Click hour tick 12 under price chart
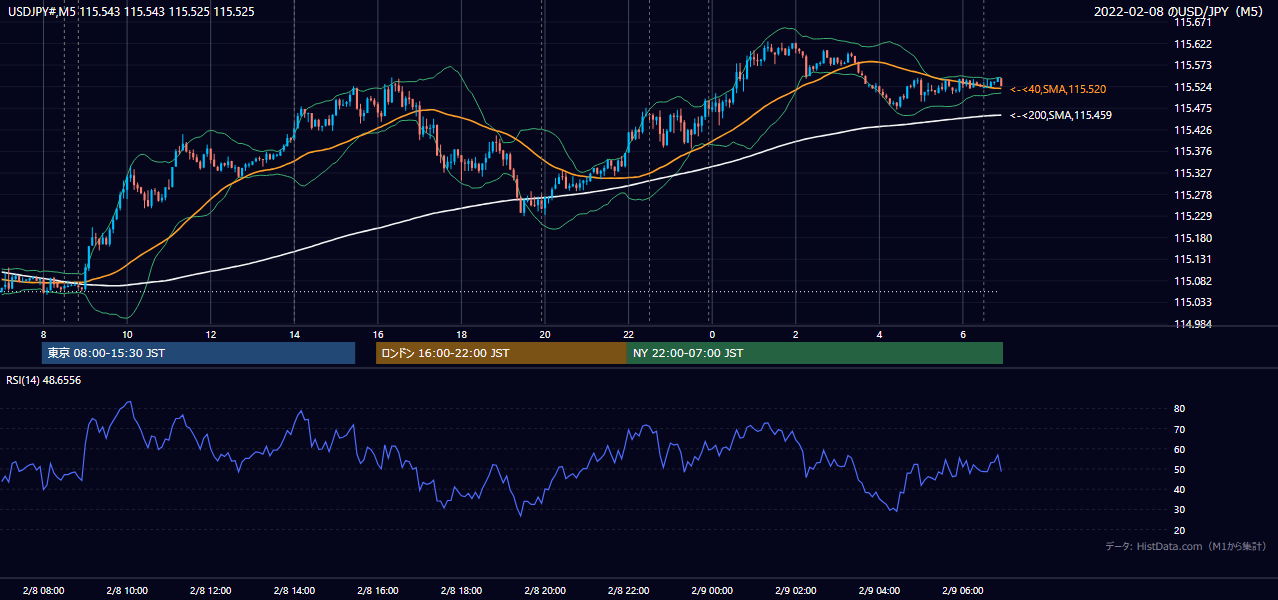Screen dimensions: 1278x600 (x=210, y=334)
